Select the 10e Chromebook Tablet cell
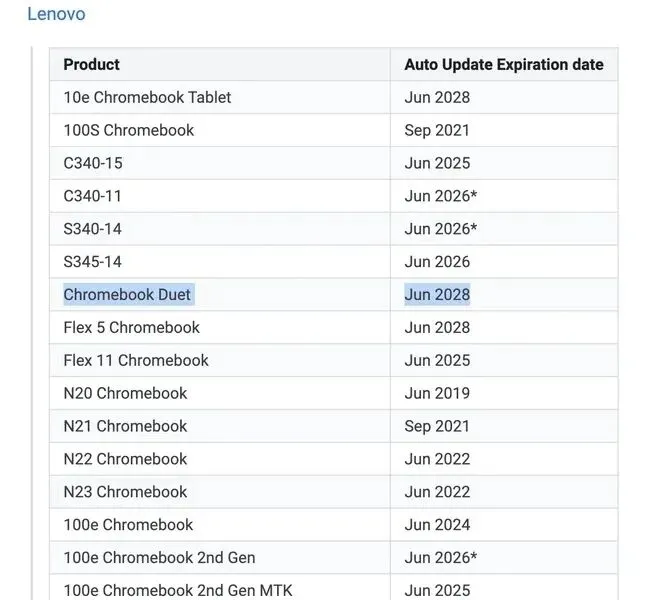Image resolution: width=648 pixels, height=600 pixels. [147, 98]
